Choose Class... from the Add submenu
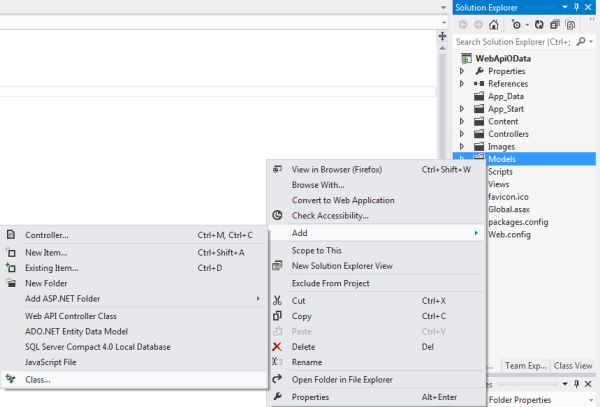 click(x=38, y=379)
